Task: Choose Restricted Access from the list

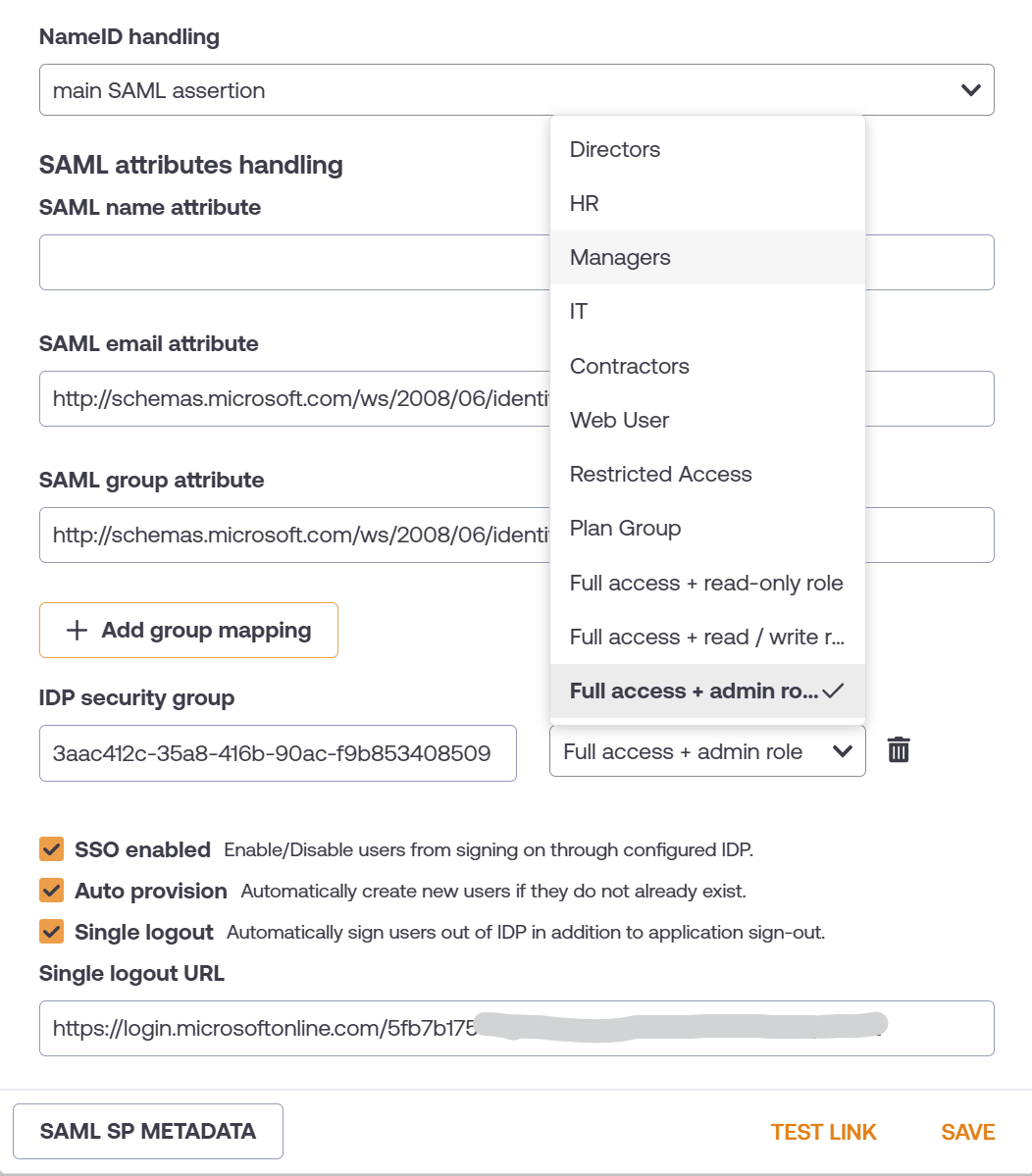Action: pyautogui.click(x=660, y=475)
